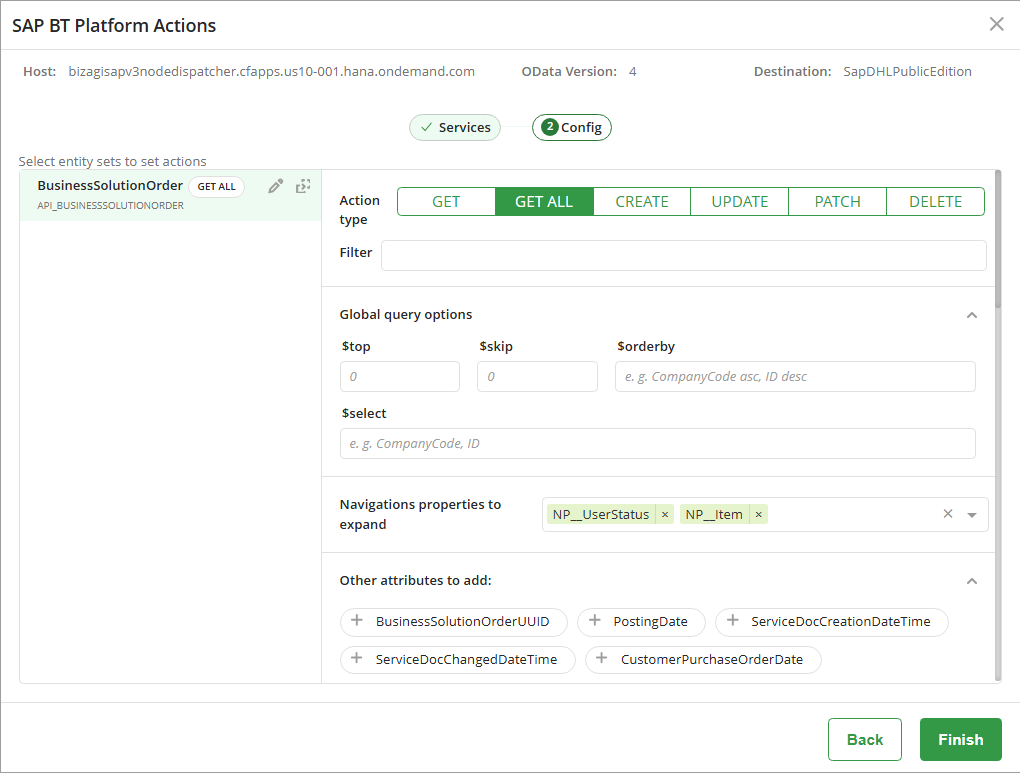Viewport: 1020px width, 780px height.
Task: Add the PostingDate attribute
Action: click(641, 622)
